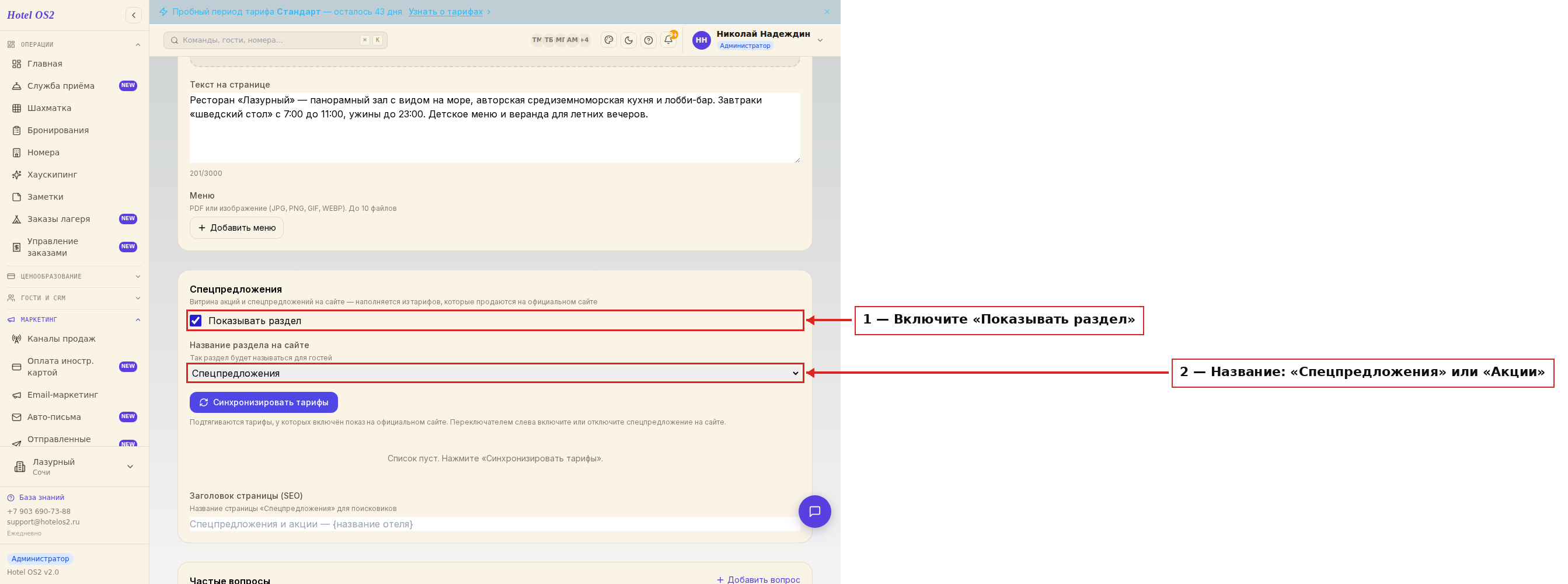This screenshot has height=584, width=1568.
Task: Open the Лазурный hotel selector
Action: pos(74,467)
